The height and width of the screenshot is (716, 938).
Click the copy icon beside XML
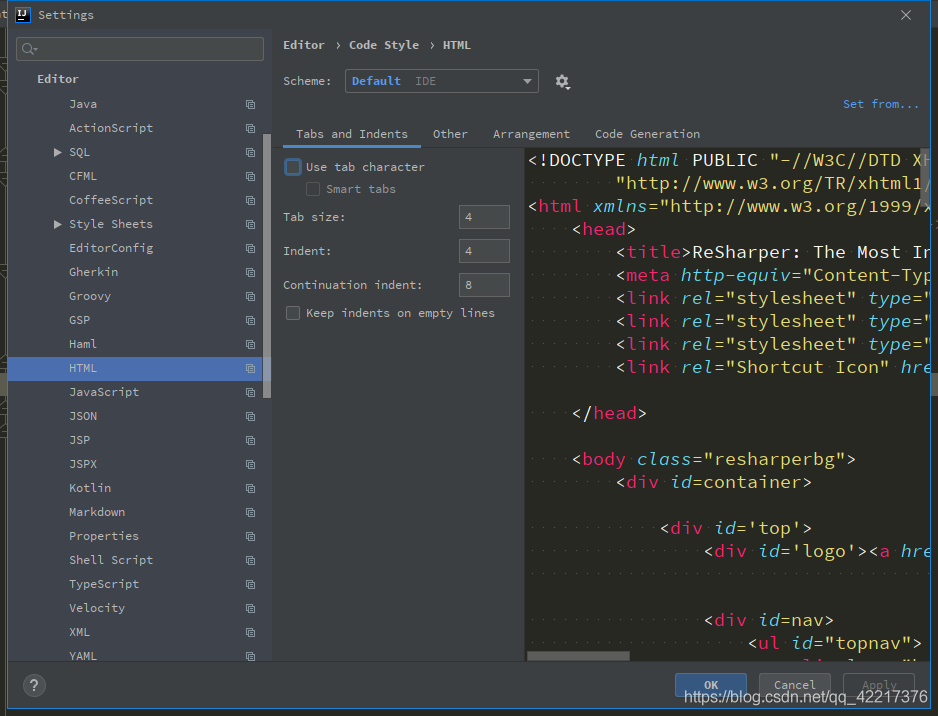tap(251, 632)
